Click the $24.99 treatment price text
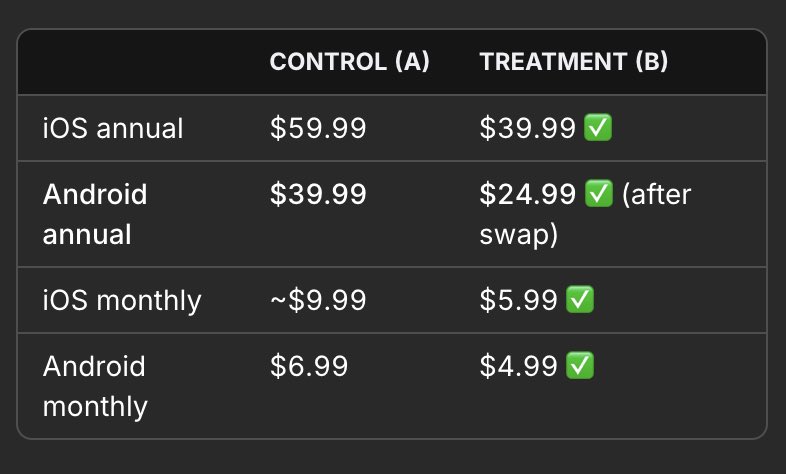The height and width of the screenshot is (474, 786). (527, 194)
